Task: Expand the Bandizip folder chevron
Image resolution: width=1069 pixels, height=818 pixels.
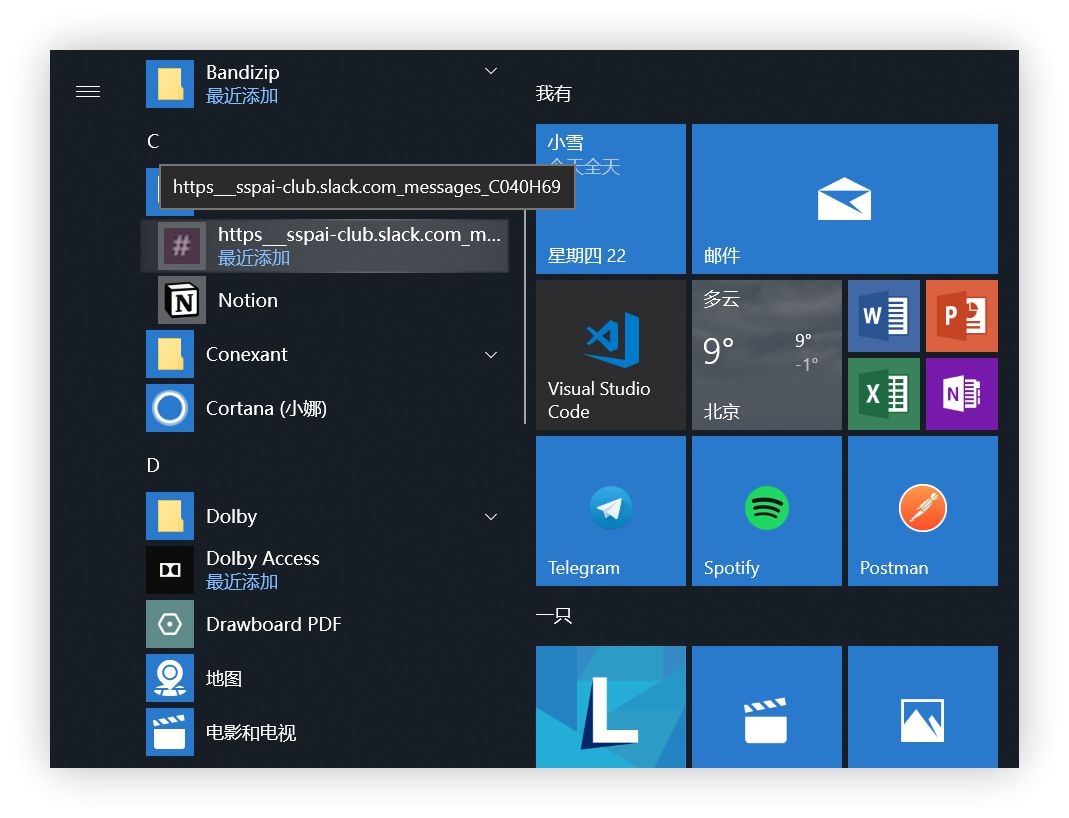Action: pos(491,71)
